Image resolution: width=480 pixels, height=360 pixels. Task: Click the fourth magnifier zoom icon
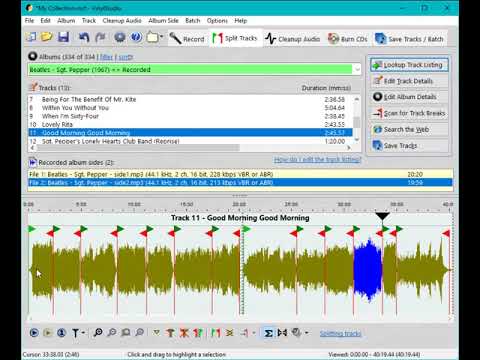[140, 332]
